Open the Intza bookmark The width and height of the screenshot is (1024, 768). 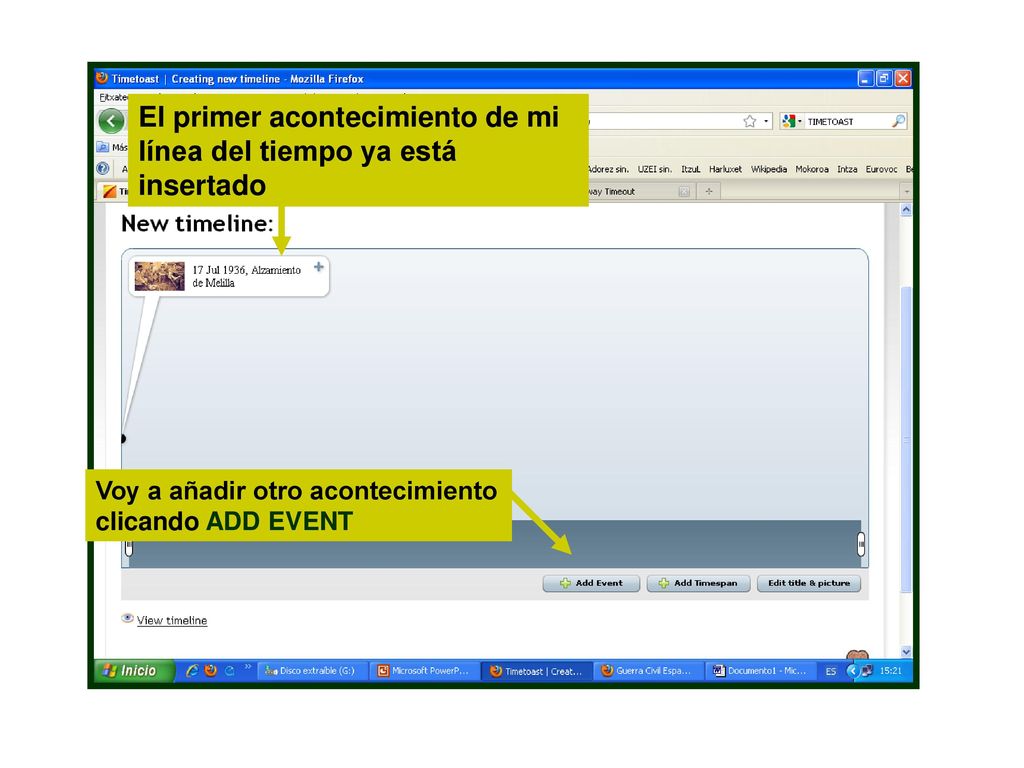(x=847, y=169)
